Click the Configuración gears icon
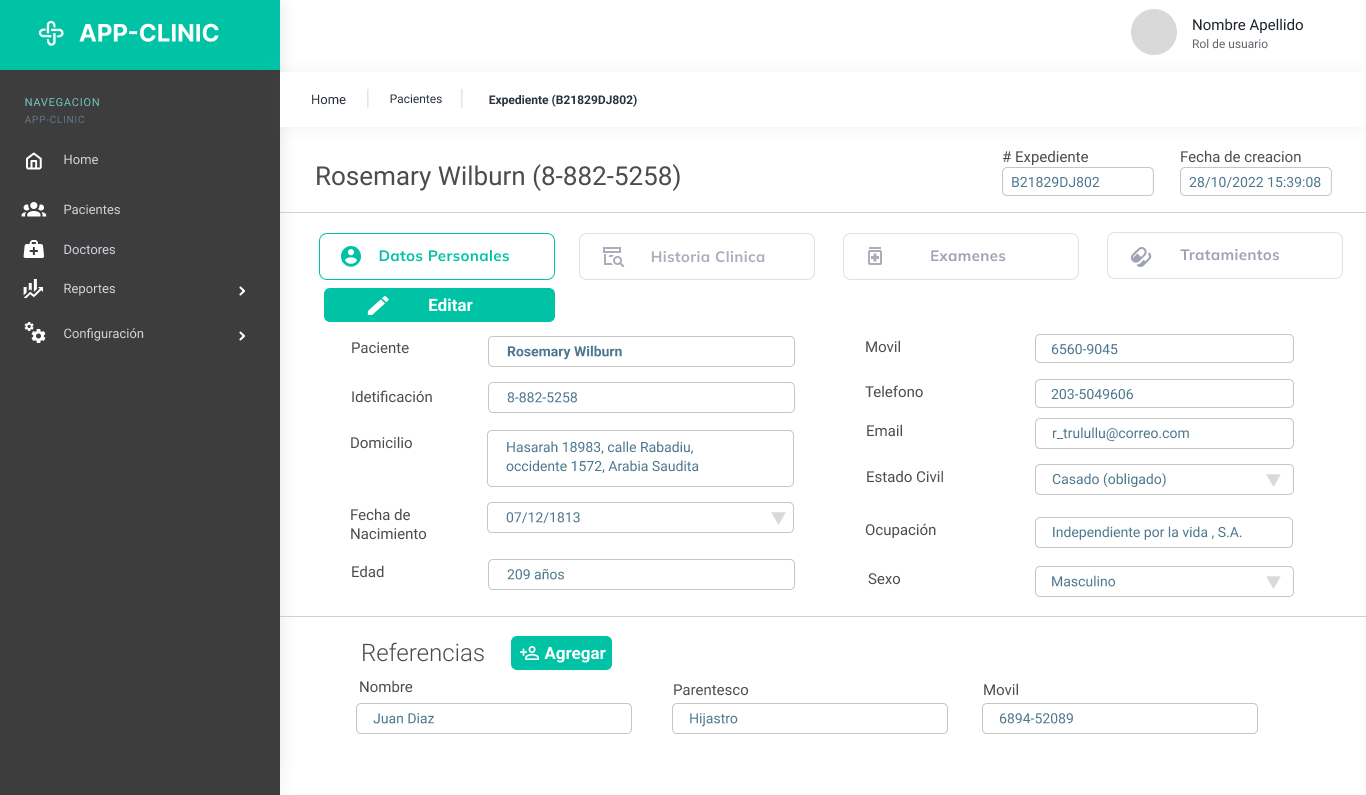 coord(35,333)
